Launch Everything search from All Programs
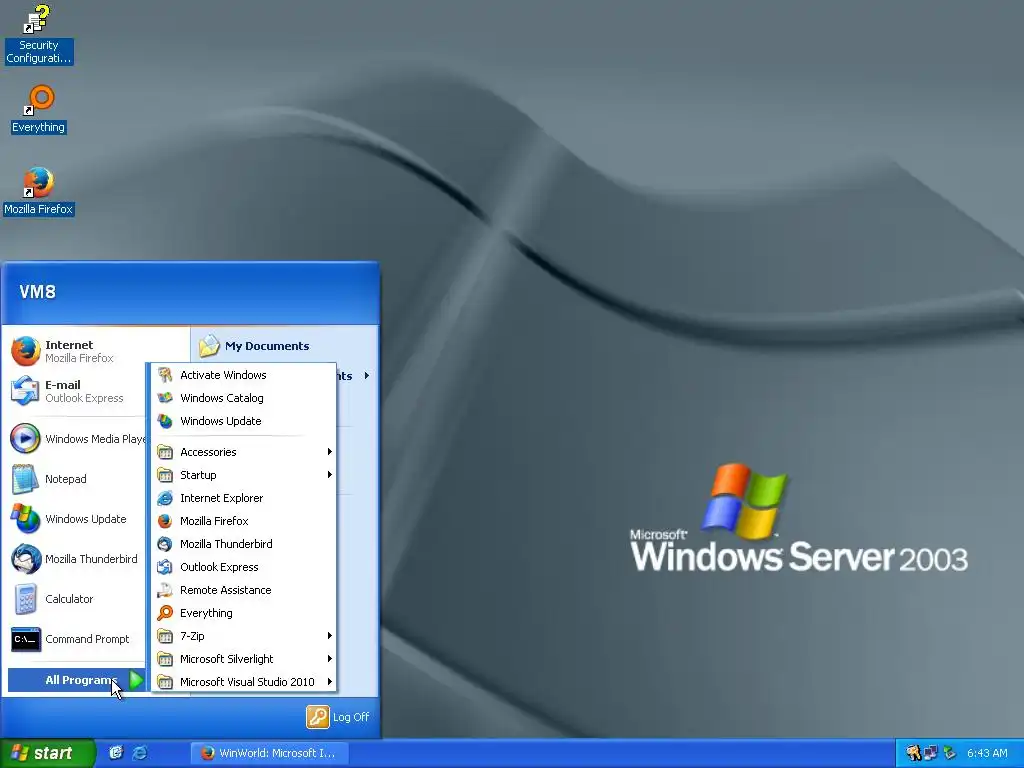The width and height of the screenshot is (1024, 768). coord(244,613)
